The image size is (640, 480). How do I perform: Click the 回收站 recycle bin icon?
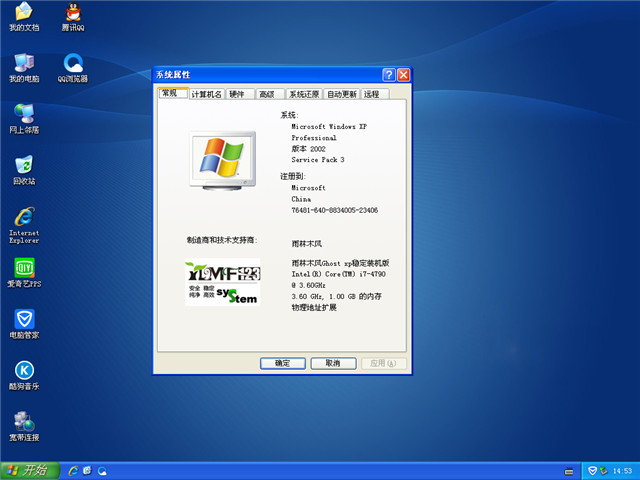point(24,170)
